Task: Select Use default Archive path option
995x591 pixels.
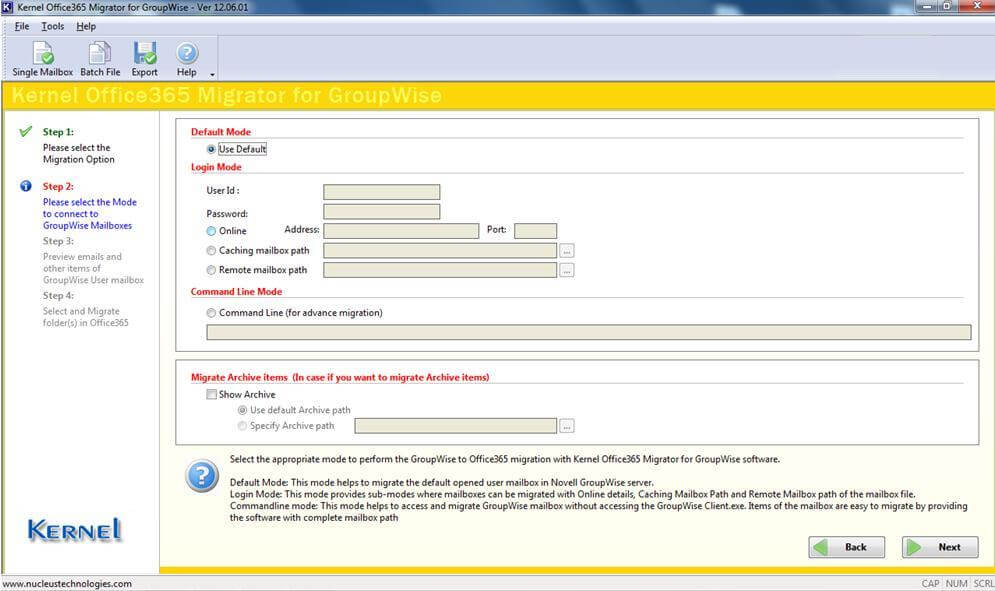Action: point(242,410)
